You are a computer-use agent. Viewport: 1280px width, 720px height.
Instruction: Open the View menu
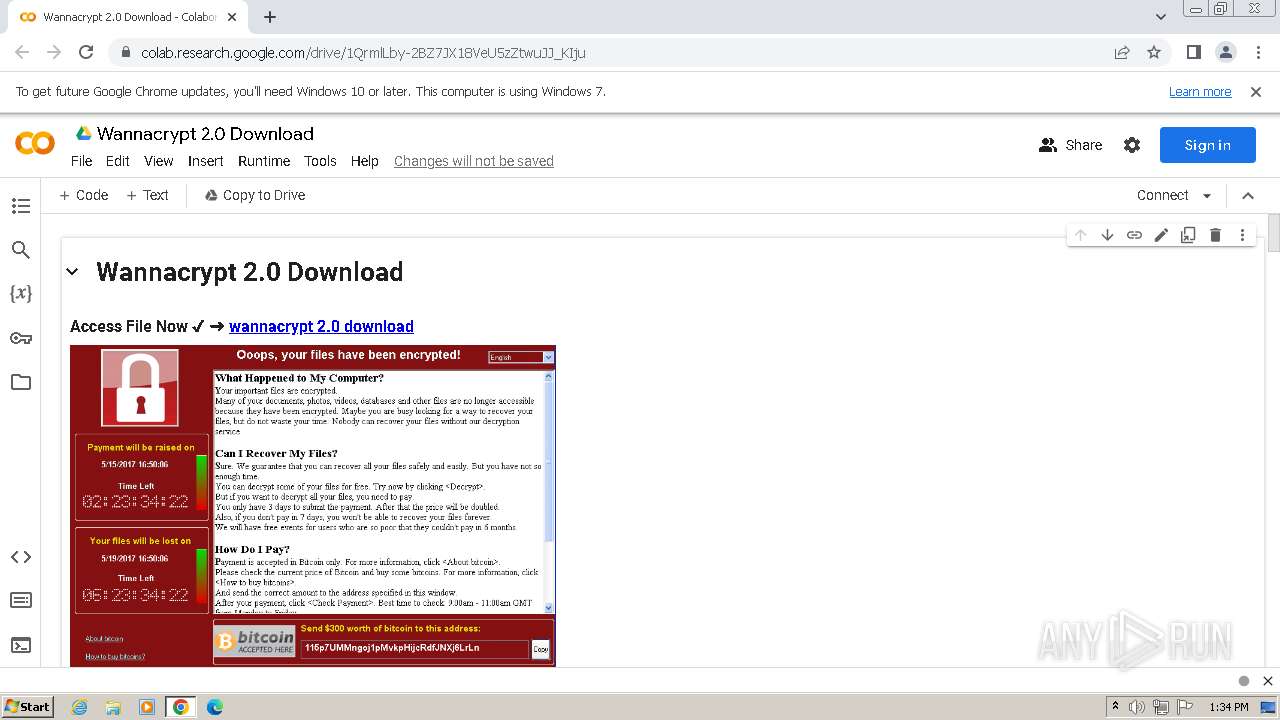tap(159, 161)
